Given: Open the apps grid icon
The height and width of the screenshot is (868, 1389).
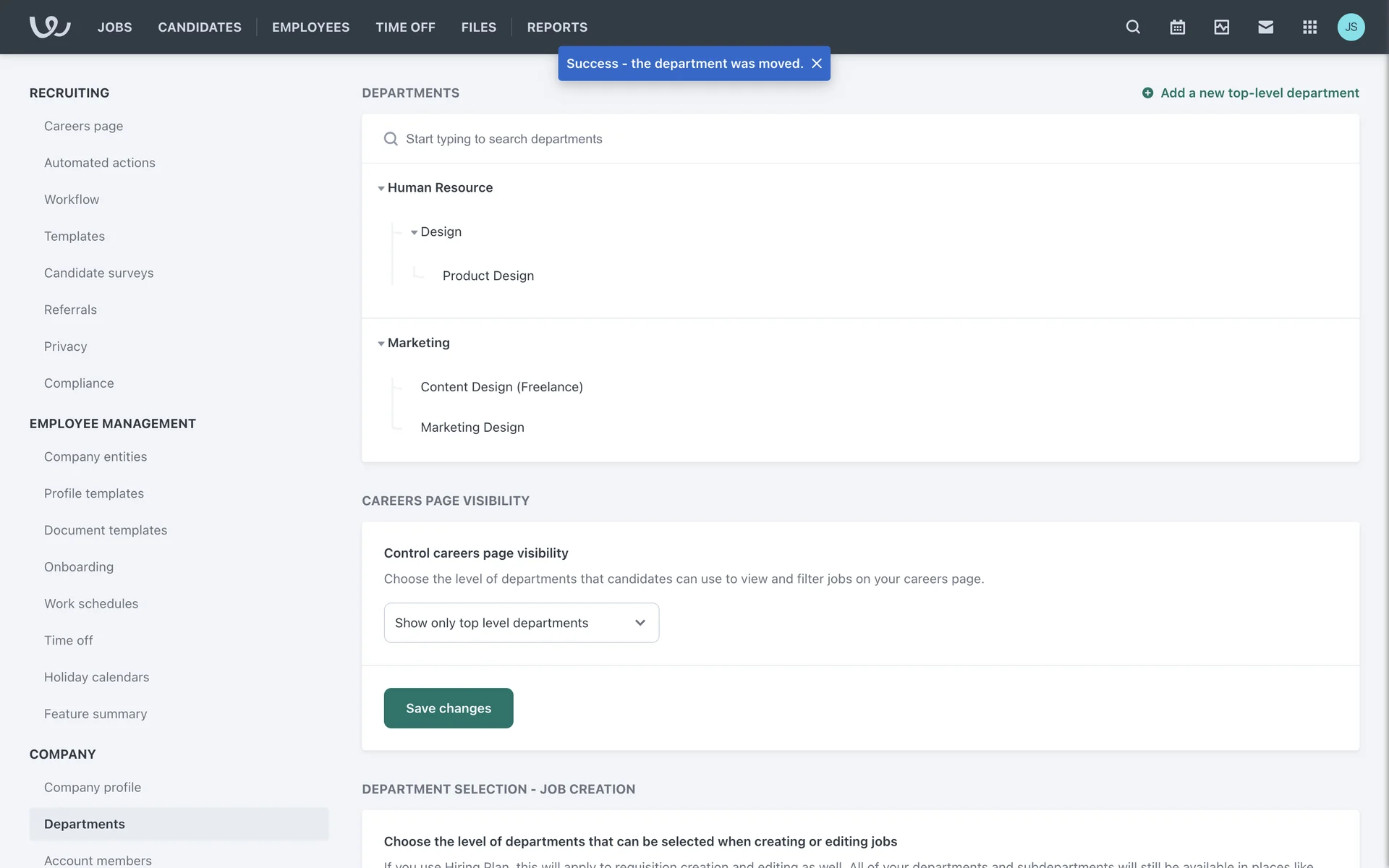Looking at the screenshot, I should point(1309,27).
